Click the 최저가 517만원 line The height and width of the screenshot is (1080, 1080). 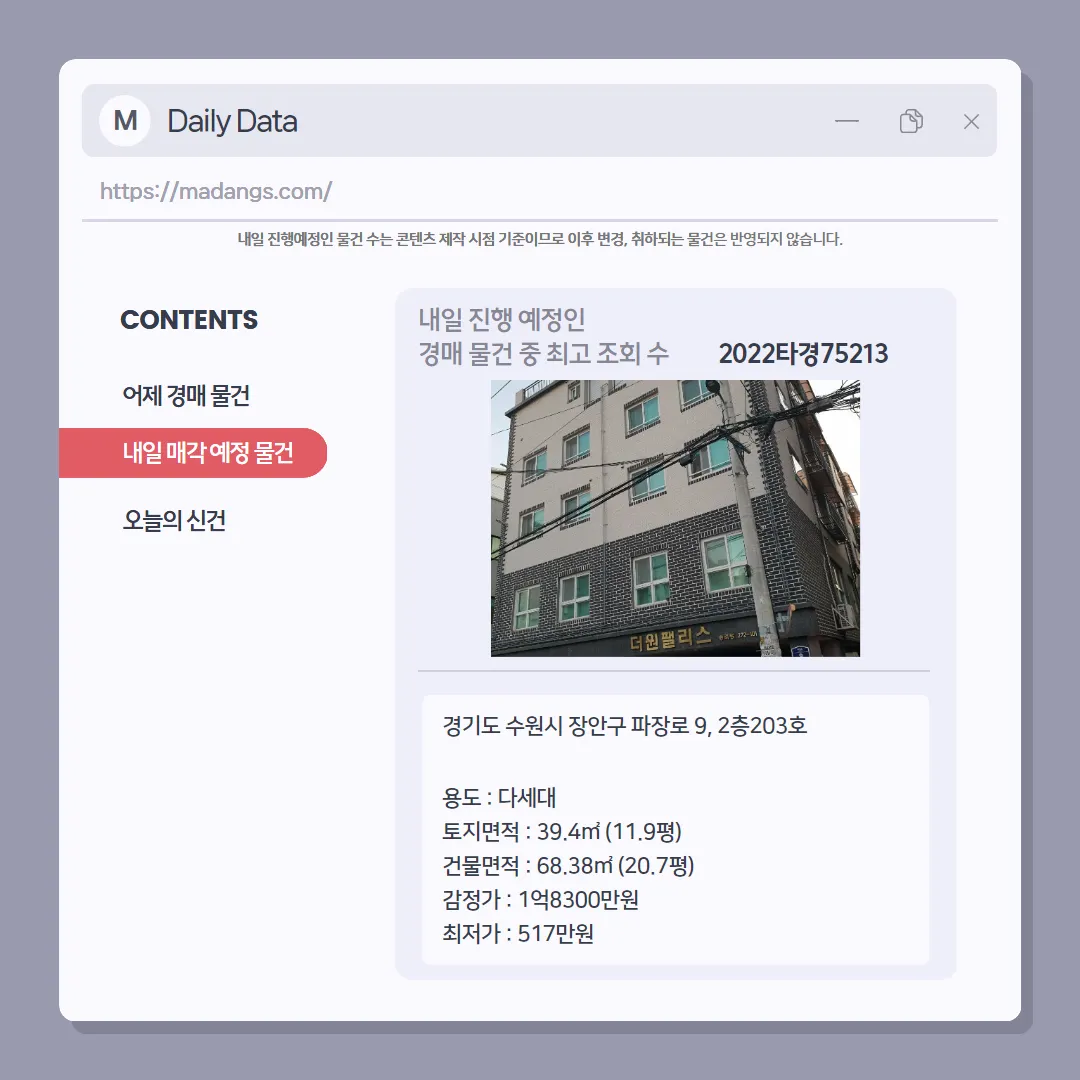[518, 933]
